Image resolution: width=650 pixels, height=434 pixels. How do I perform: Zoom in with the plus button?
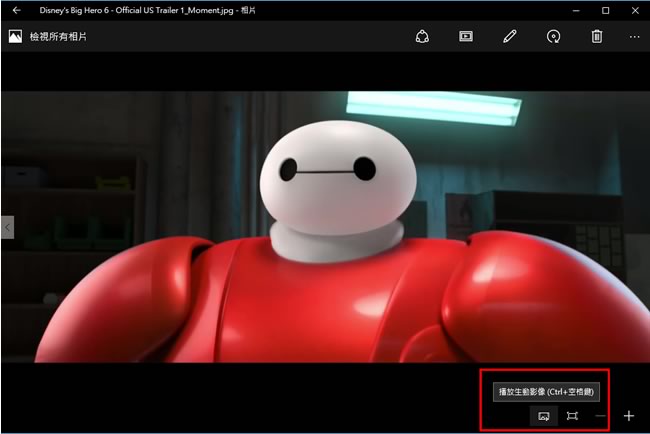(629, 416)
